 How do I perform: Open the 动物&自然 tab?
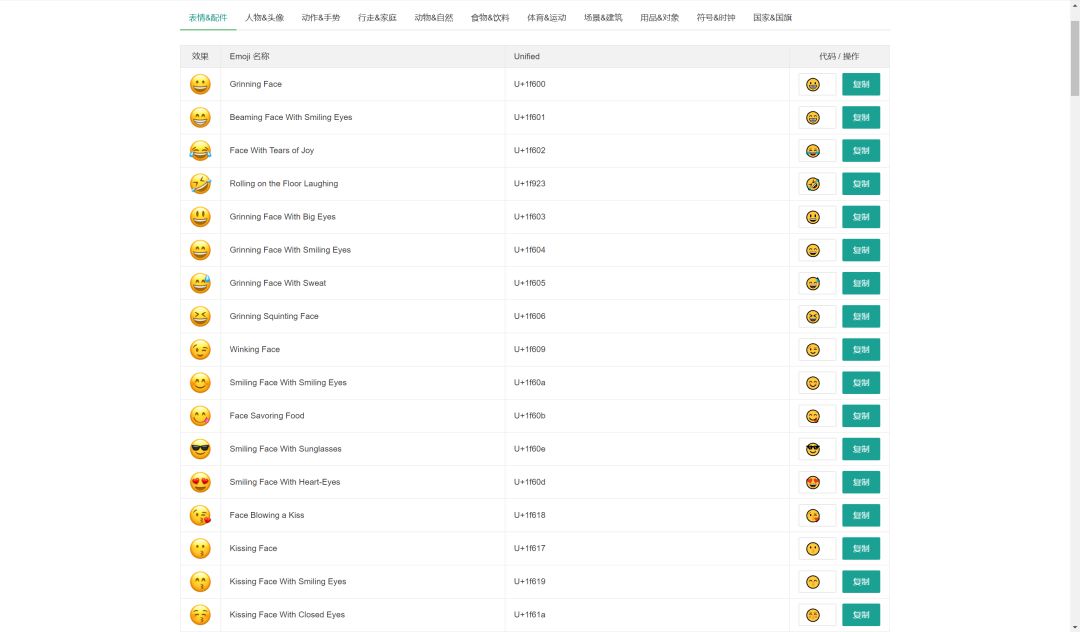pos(434,18)
